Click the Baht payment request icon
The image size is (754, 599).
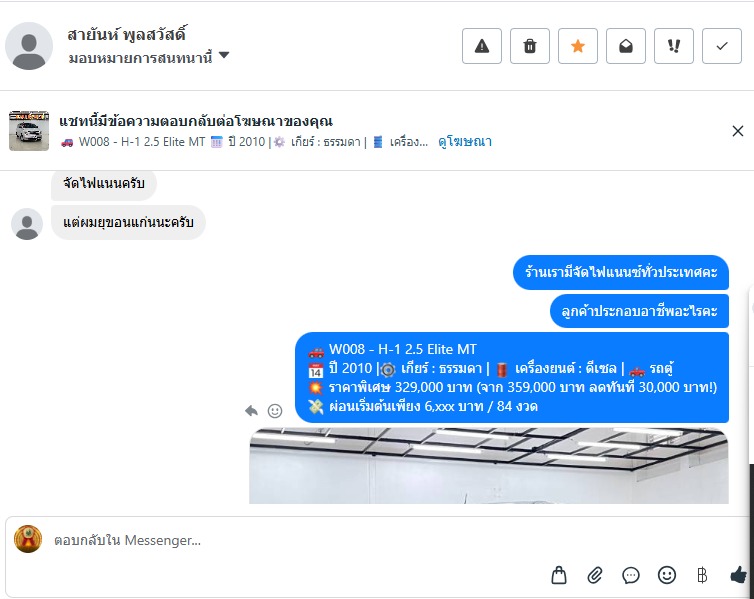coord(702,575)
